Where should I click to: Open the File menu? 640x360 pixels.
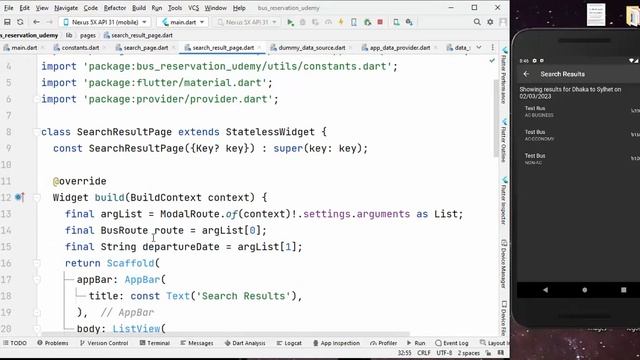pos(9,8)
